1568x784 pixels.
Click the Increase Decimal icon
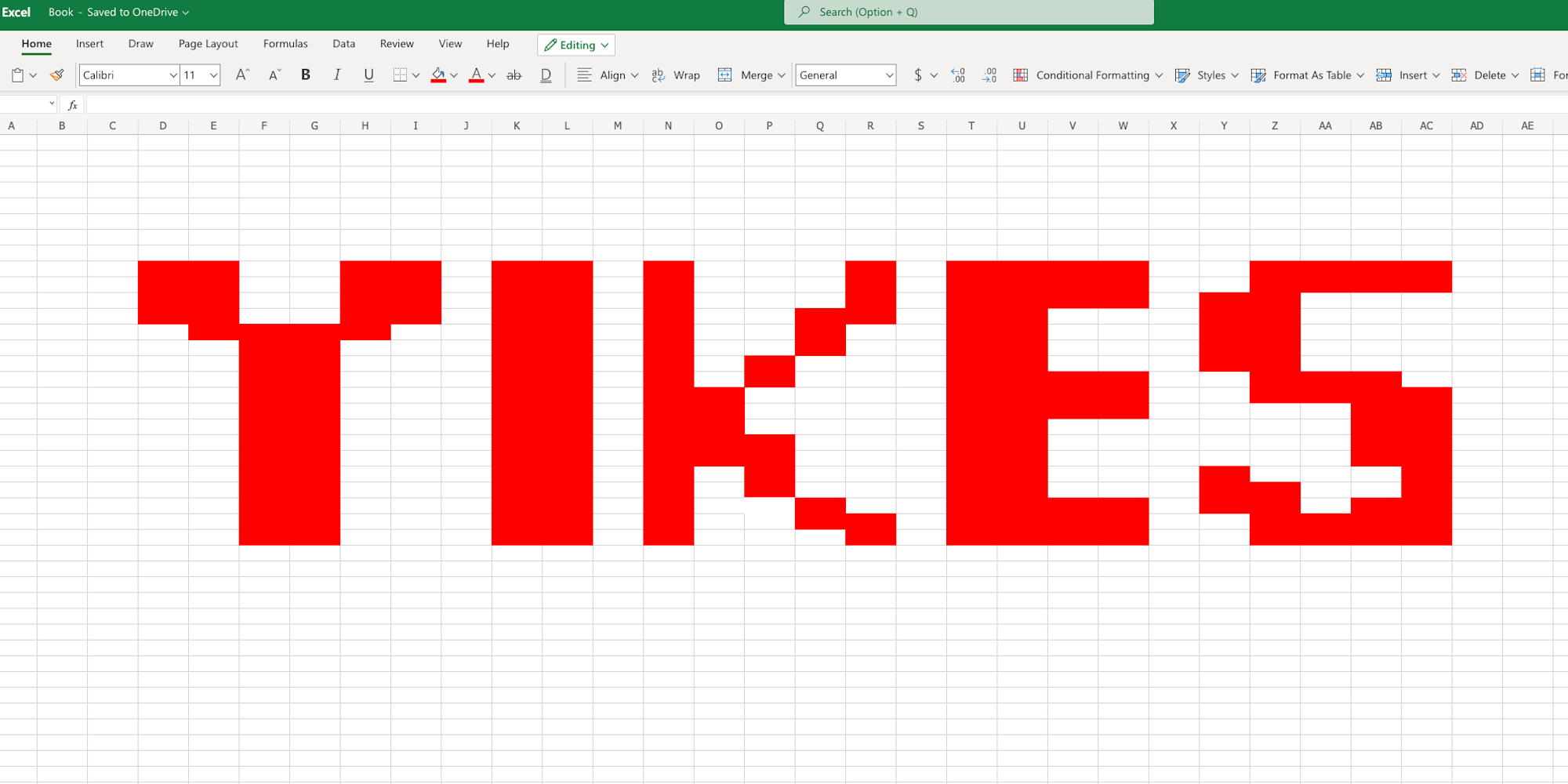(x=957, y=74)
